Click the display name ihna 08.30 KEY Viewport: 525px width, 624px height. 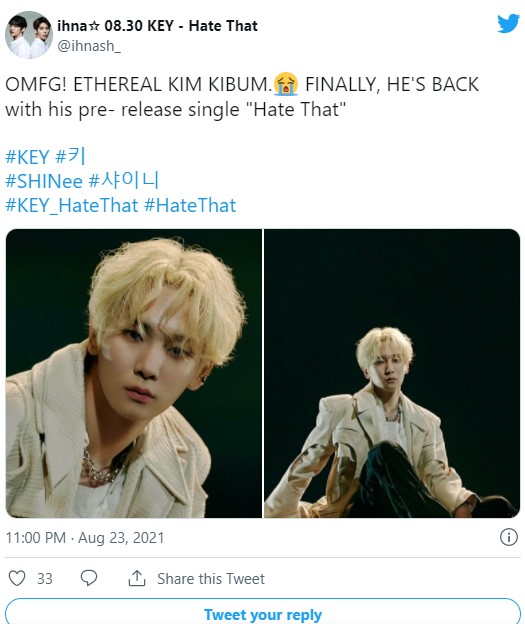(157, 26)
